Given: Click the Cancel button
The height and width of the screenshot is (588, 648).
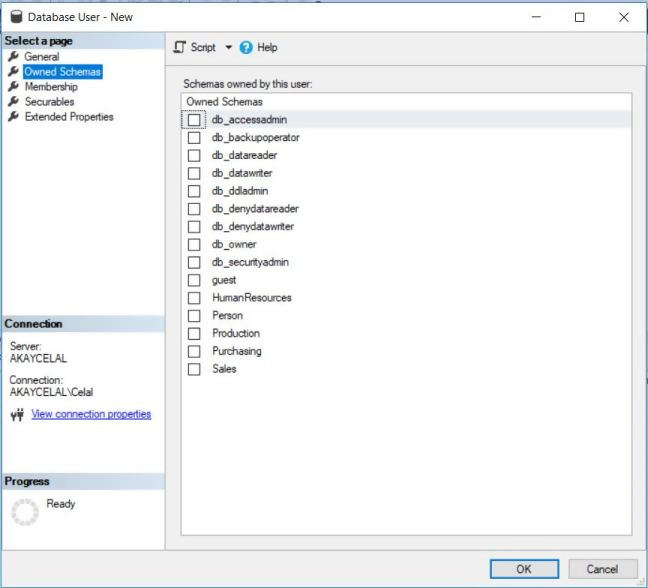Looking at the screenshot, I should [602, 569].
